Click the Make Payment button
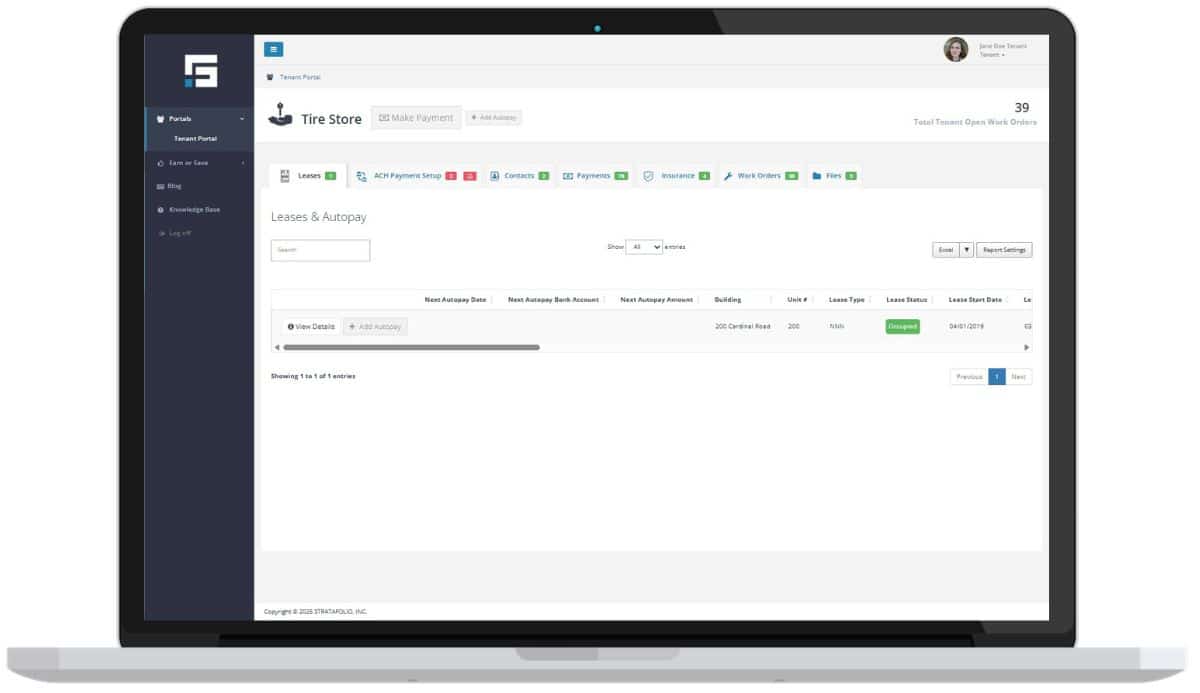The image size is (1200, 693). [x=416, y=118]
